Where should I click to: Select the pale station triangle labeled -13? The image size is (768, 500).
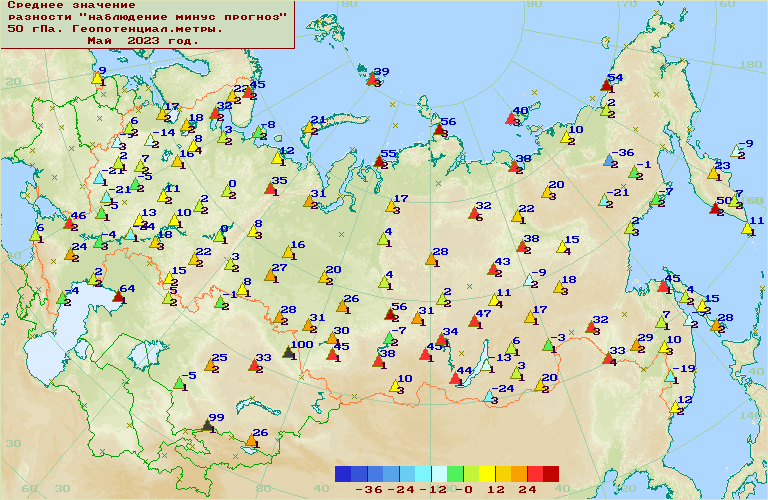coord(486,364)
